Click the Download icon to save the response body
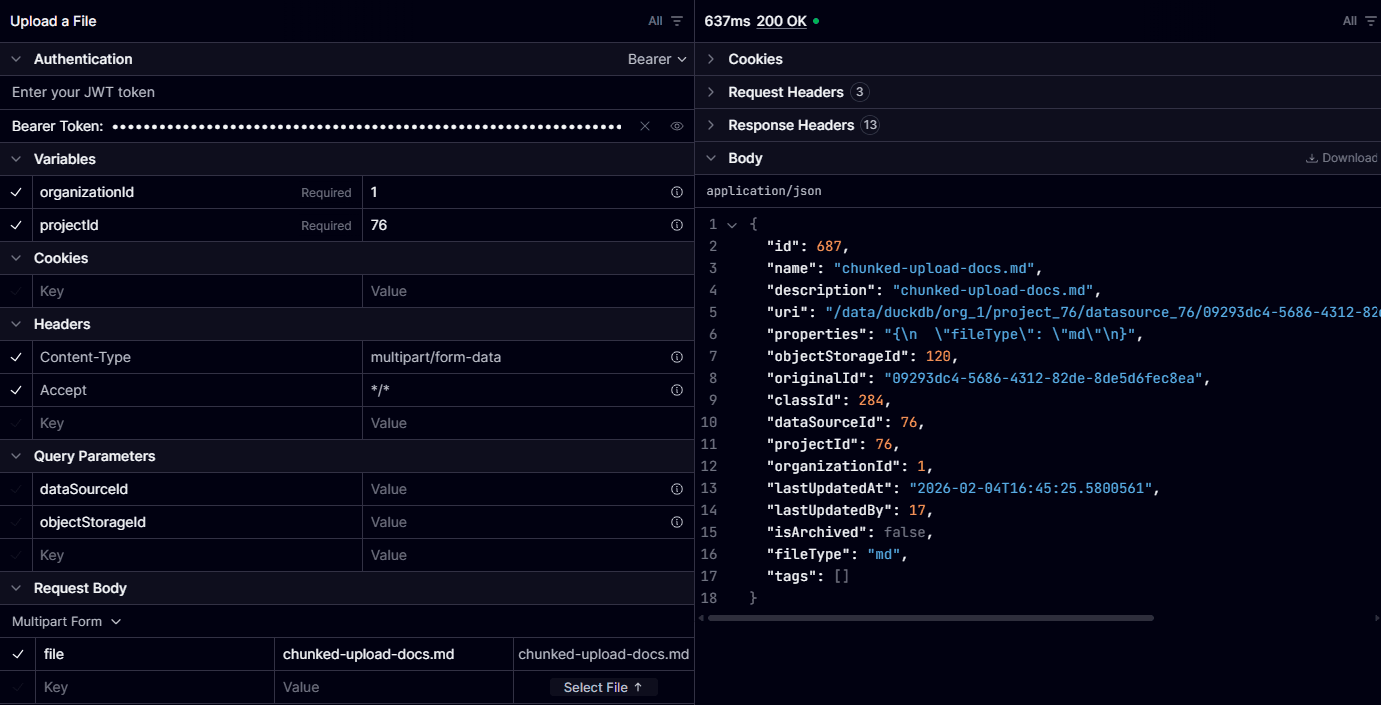 click(x=1311, y=157)
